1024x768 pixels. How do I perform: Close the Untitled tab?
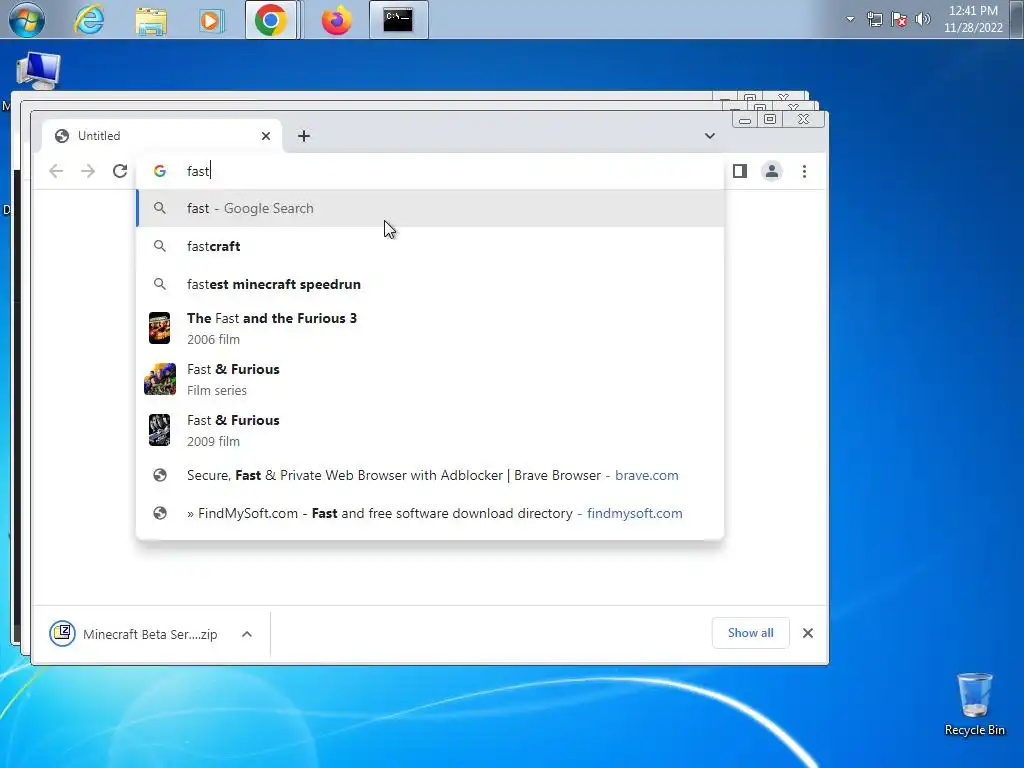pyautogui.click(x=266, y=136)
